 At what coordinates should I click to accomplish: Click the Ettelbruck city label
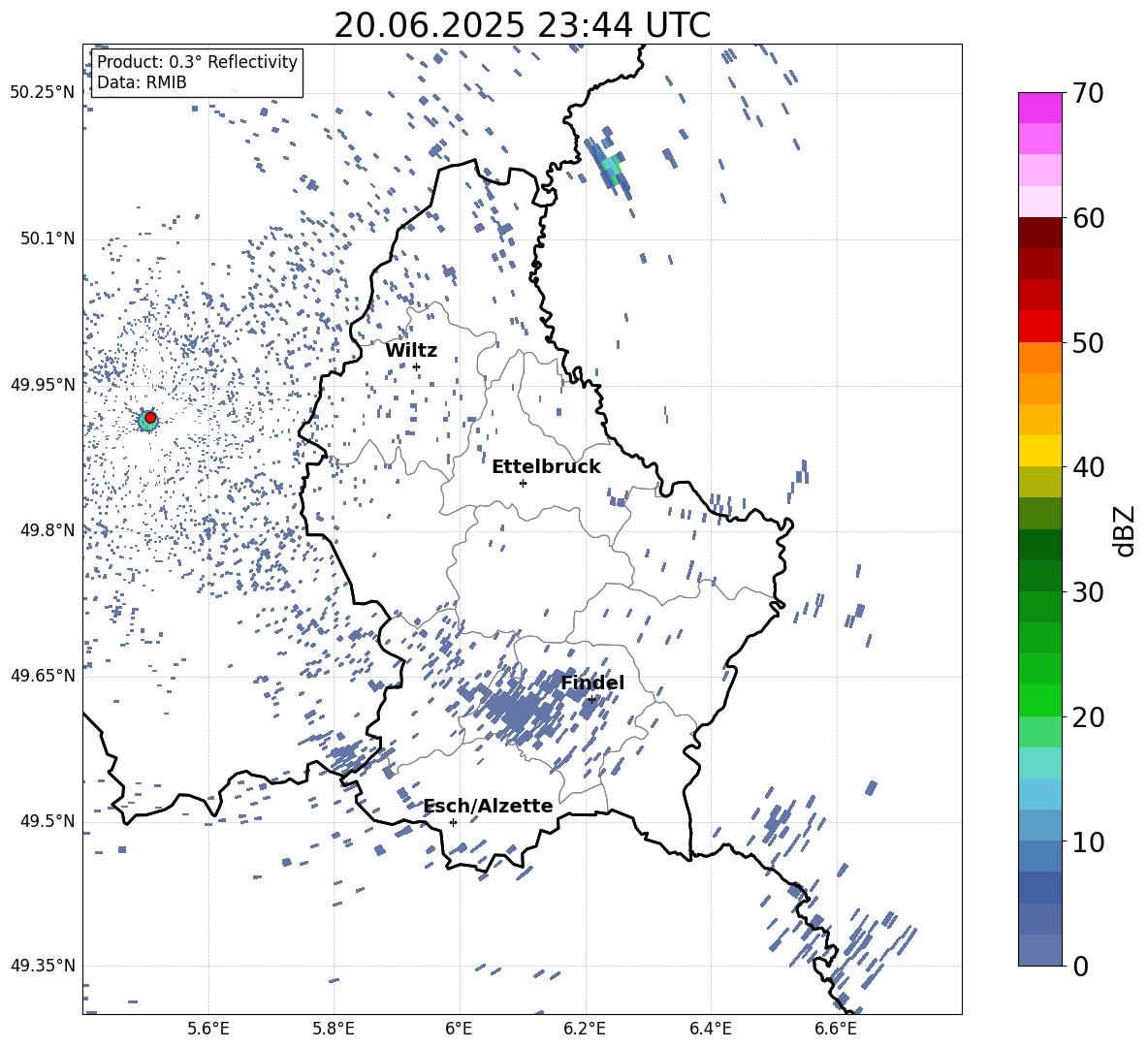coord(546,467)
